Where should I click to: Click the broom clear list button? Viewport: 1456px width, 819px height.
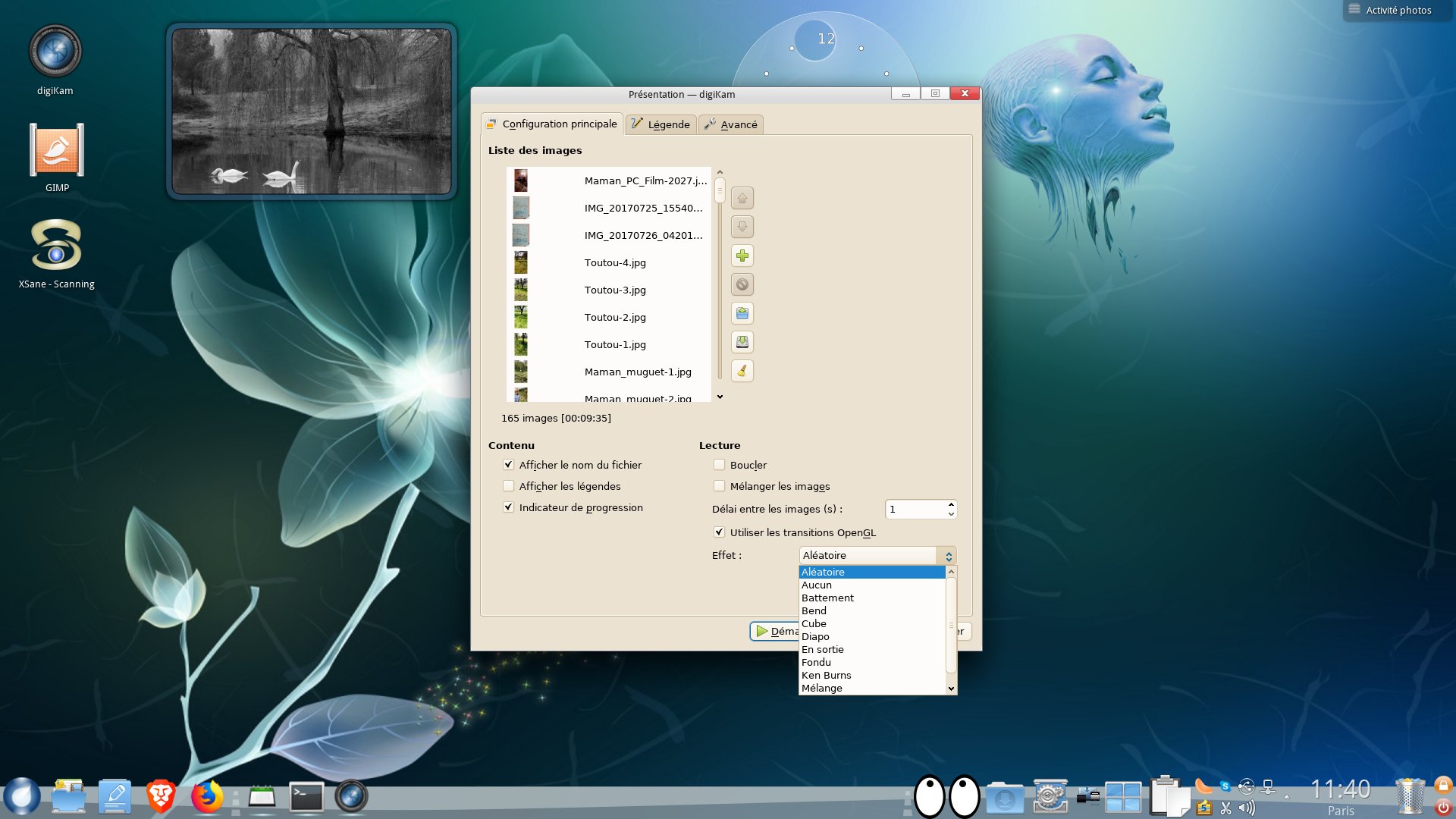[x=742, y=371]
